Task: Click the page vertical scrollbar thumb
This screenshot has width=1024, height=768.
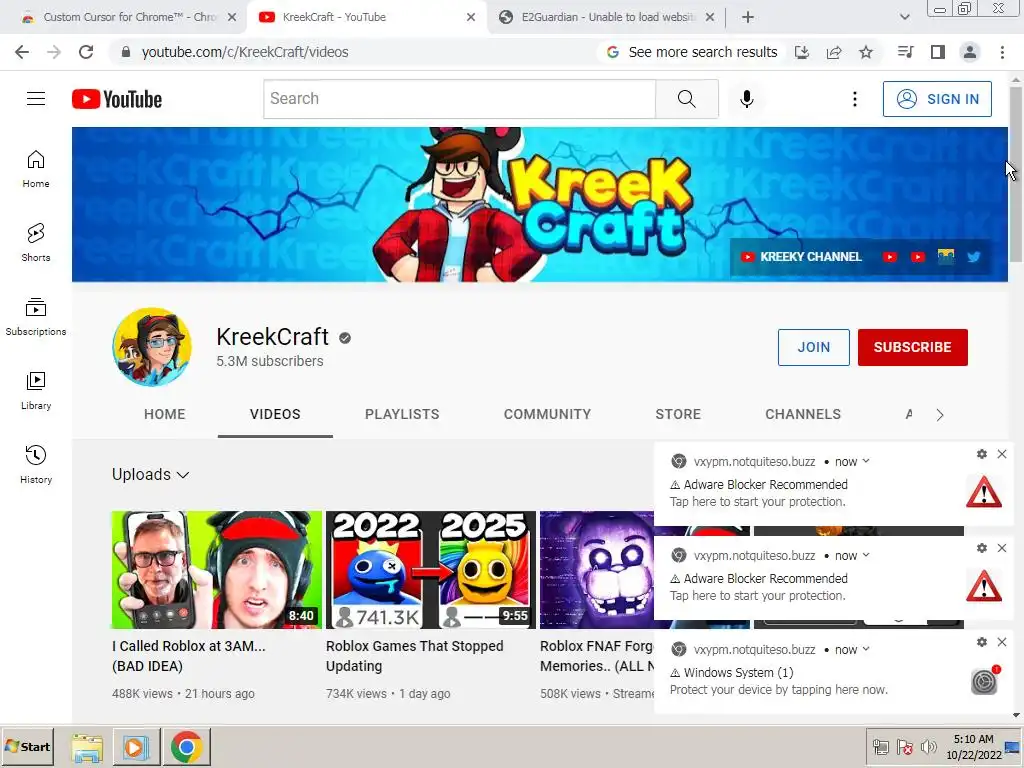Action: tap(1016, 173)
